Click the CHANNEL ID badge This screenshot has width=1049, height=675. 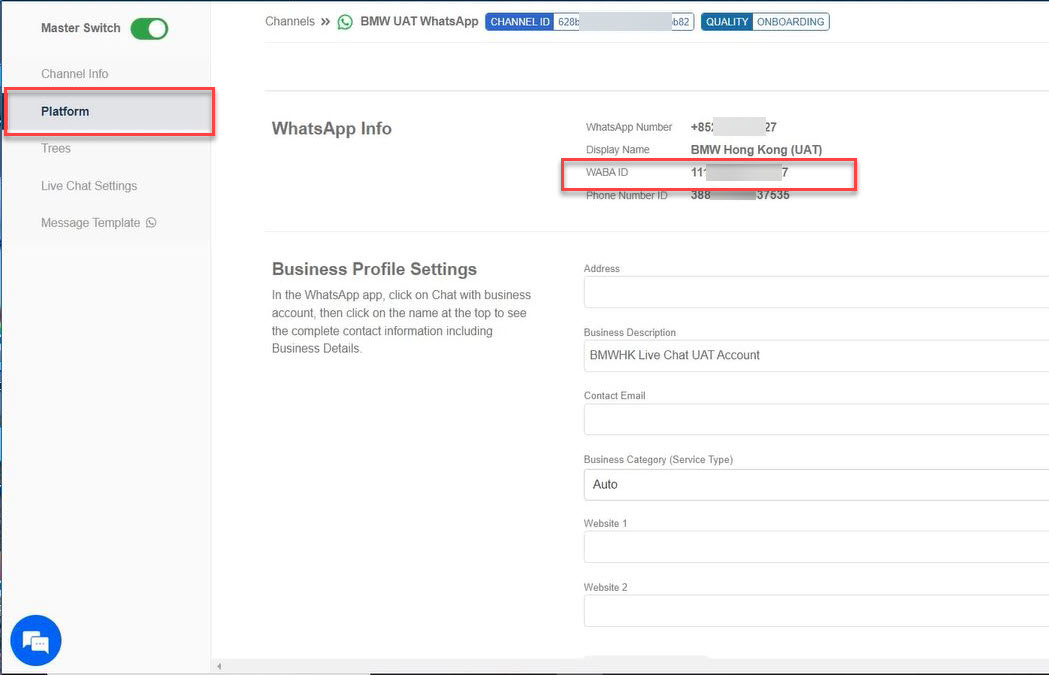[520, 22]
